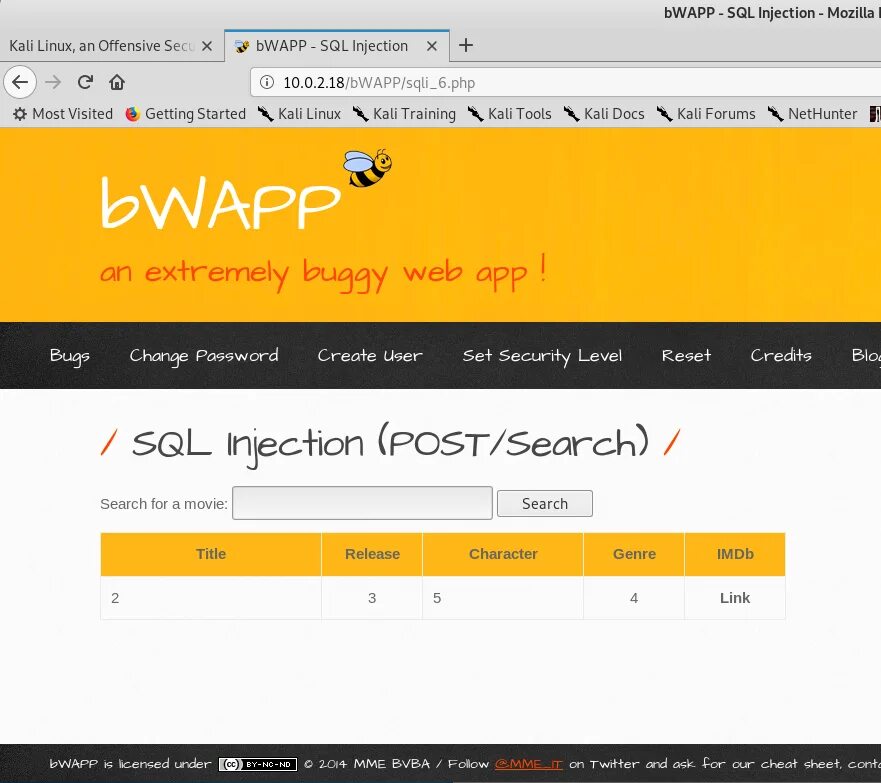Open a new browser tab
Image resolution: width=881 pixels, height=783 pixels.
tap(466, 45)
